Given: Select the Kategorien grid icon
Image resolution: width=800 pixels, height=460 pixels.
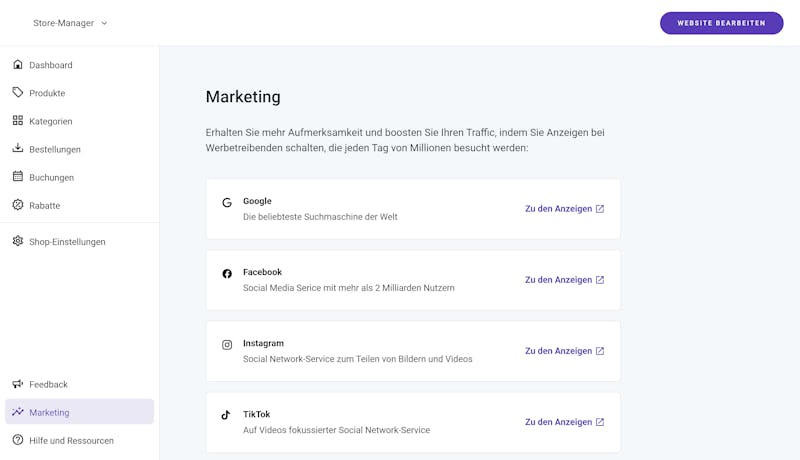Looking at the screenshot, I should pyautogui.click(x=18, y=120).
